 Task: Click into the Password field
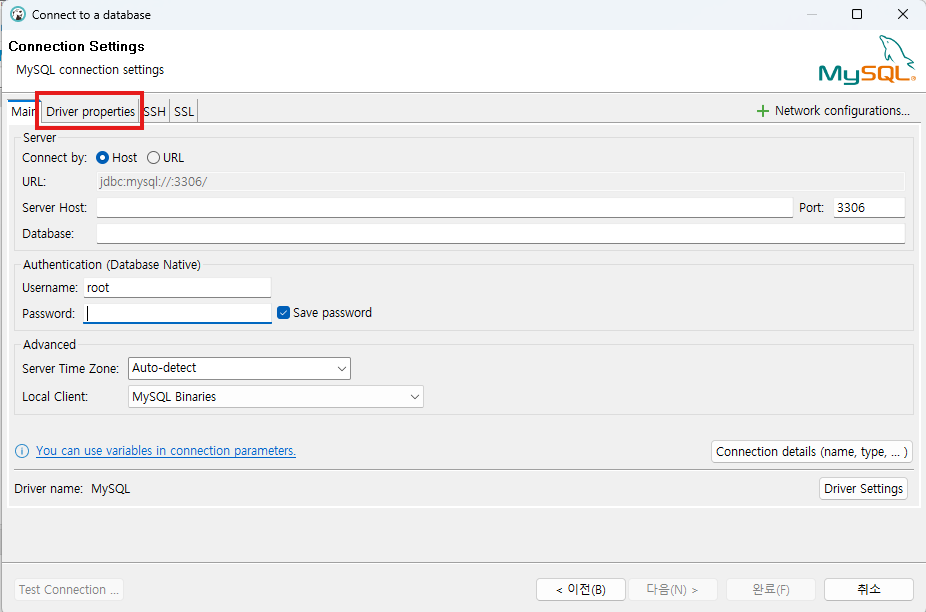coord(177,314)
